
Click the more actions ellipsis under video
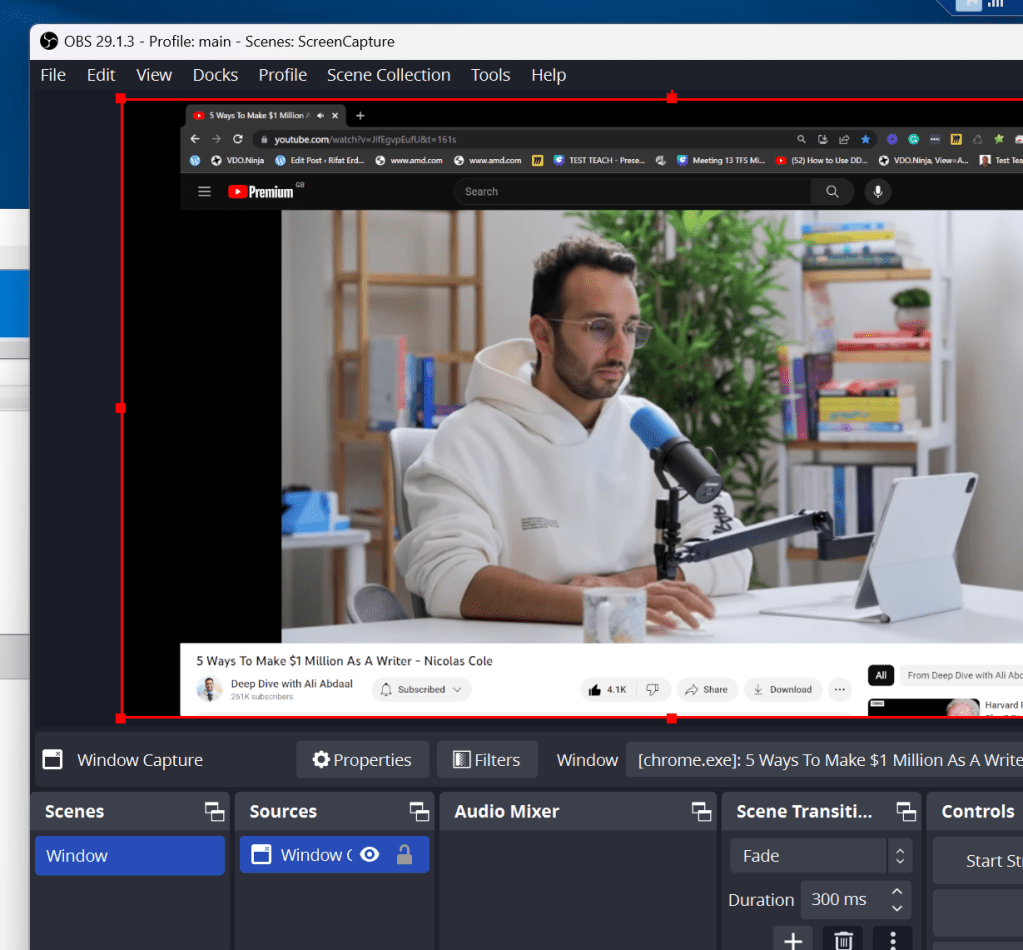(x=840, y=690)
